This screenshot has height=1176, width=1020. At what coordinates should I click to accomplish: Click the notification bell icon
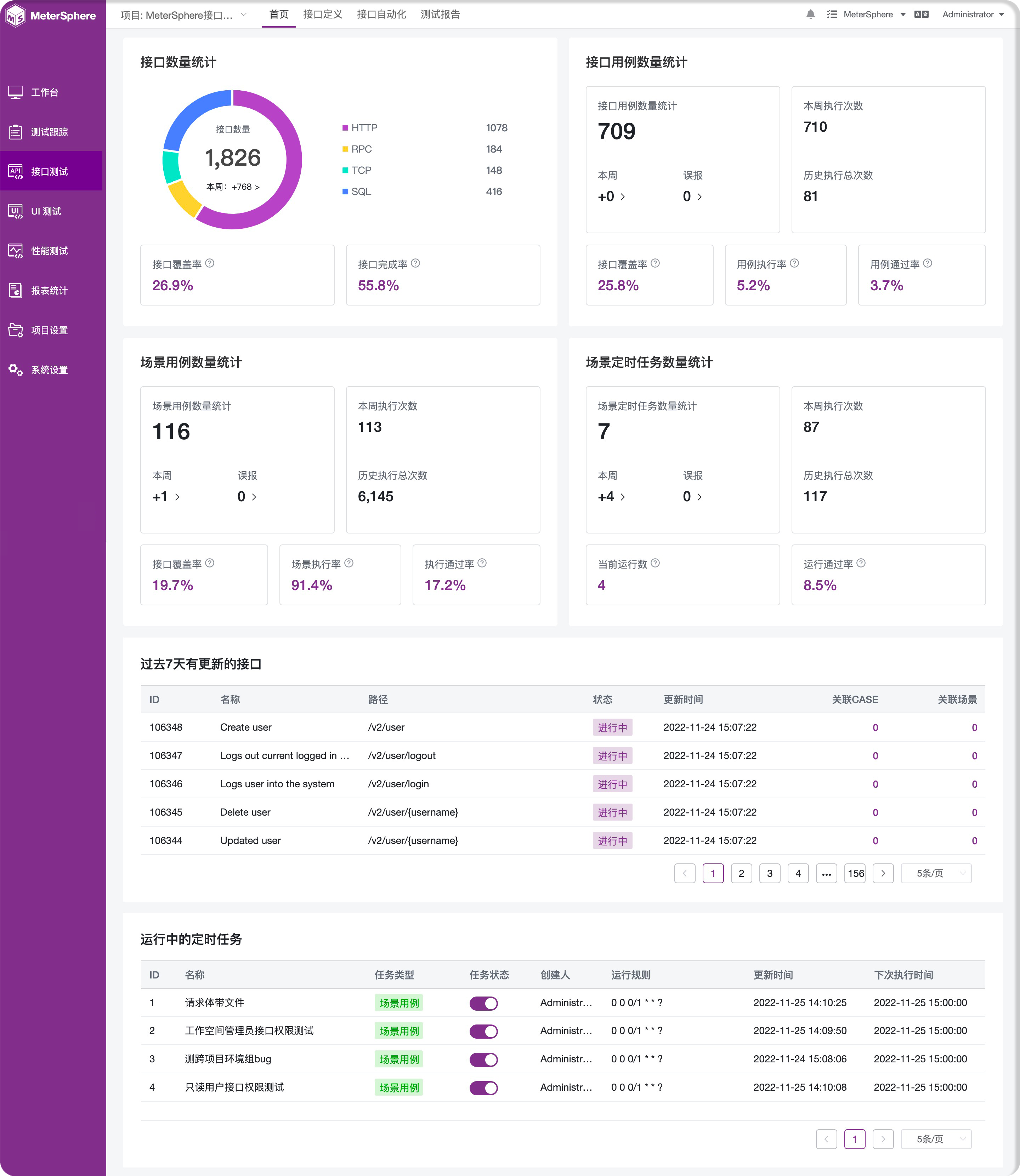click(811, 14)
